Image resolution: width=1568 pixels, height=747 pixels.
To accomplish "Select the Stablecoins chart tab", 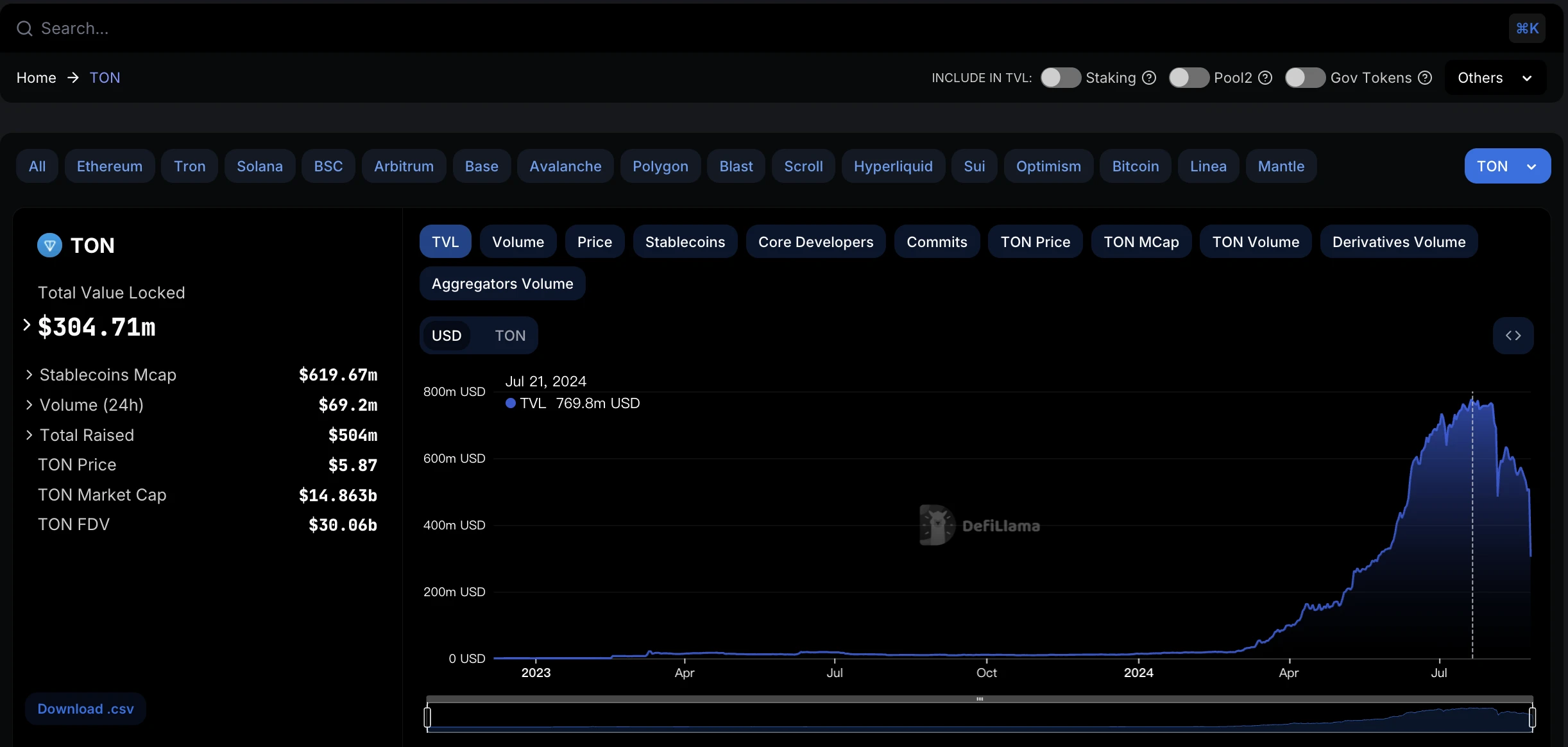I will click(685, 241).
